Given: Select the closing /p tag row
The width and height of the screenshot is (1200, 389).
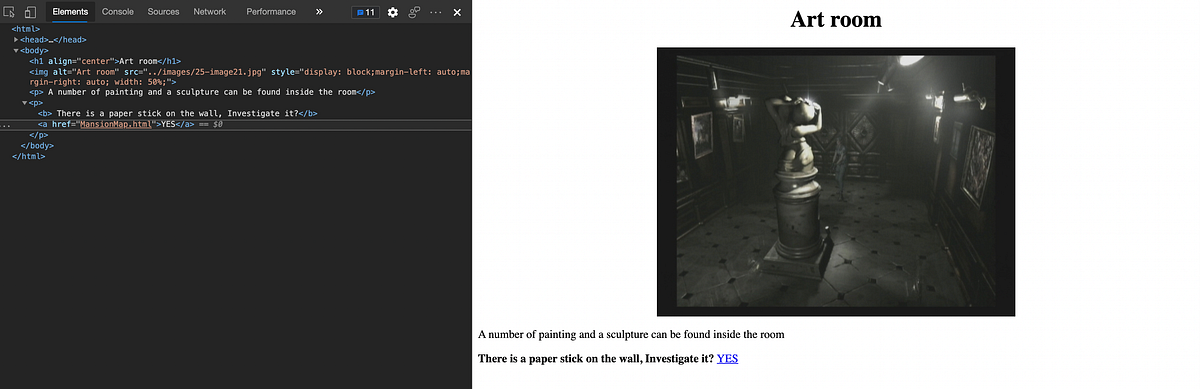Looking at the screenshot, I should pos(39,134).
